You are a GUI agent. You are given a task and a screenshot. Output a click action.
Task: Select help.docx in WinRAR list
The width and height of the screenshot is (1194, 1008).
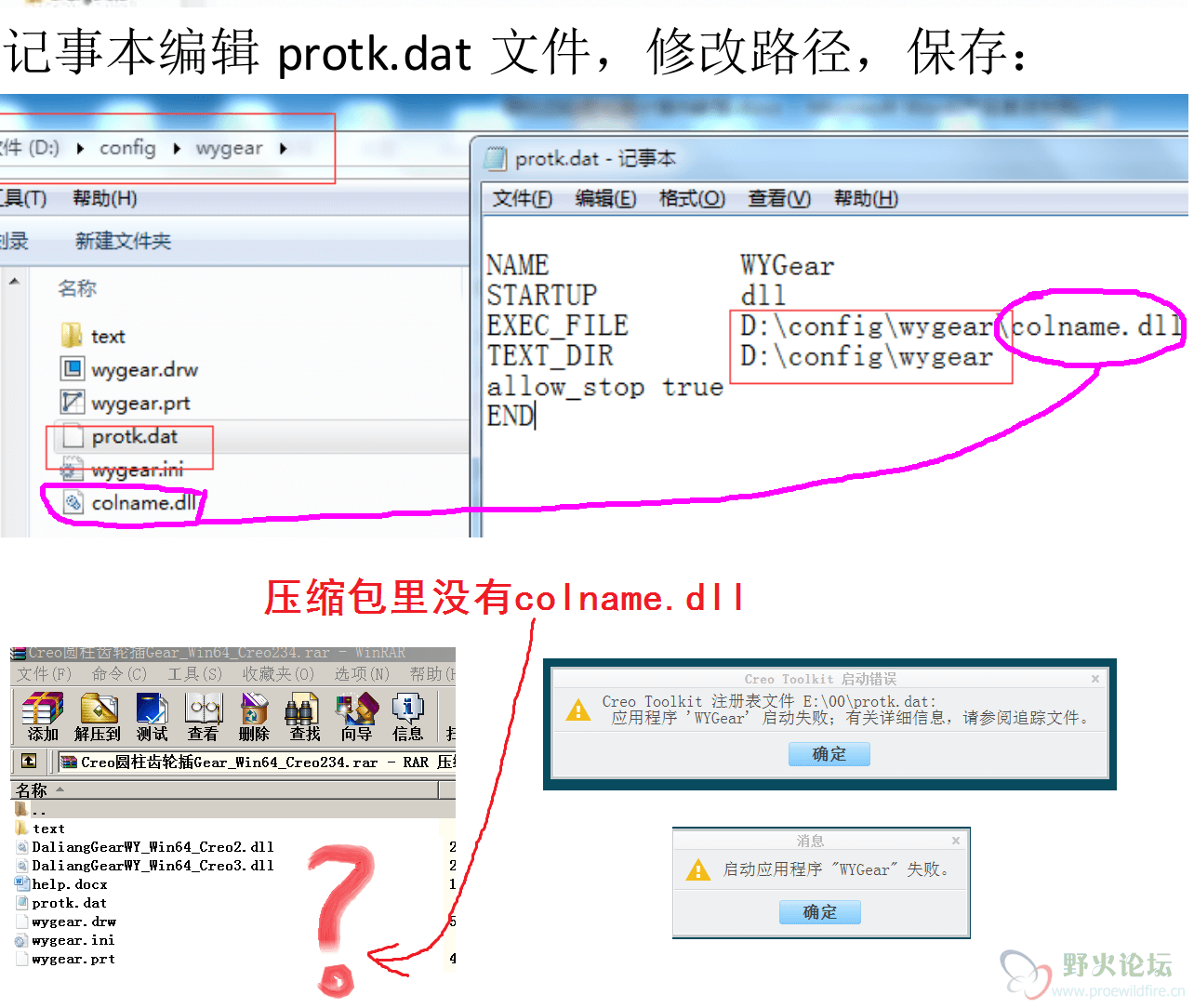pyautogui.click(x=61, y=884)
